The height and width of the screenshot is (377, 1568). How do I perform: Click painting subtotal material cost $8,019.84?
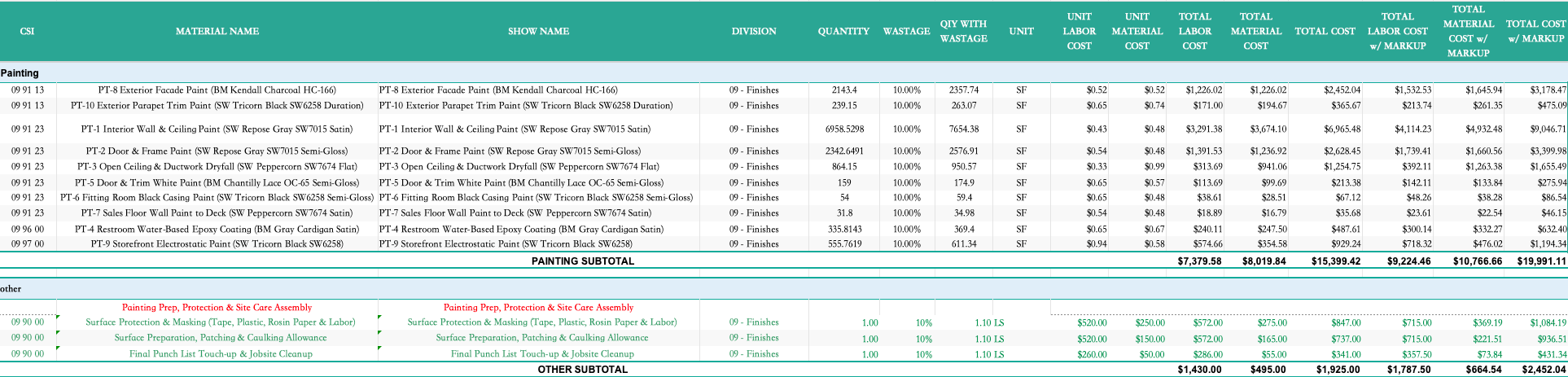1264,261
